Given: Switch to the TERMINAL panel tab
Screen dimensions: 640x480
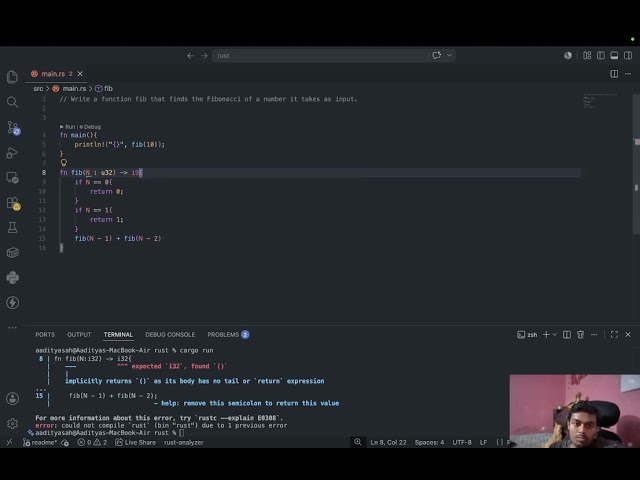Looking at the screenshot, I should 118,335.
